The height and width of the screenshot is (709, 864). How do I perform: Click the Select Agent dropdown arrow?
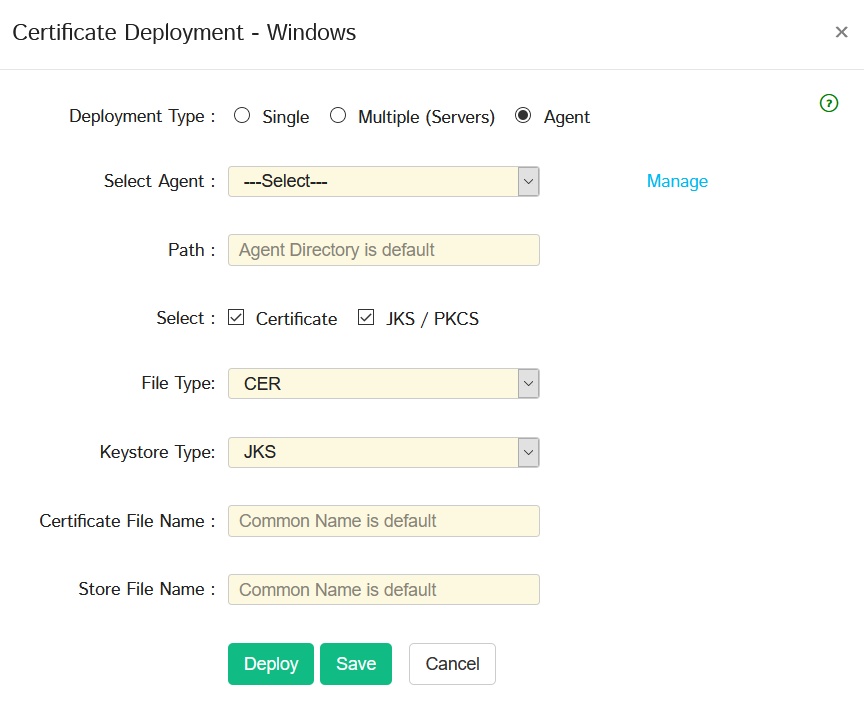529,181
